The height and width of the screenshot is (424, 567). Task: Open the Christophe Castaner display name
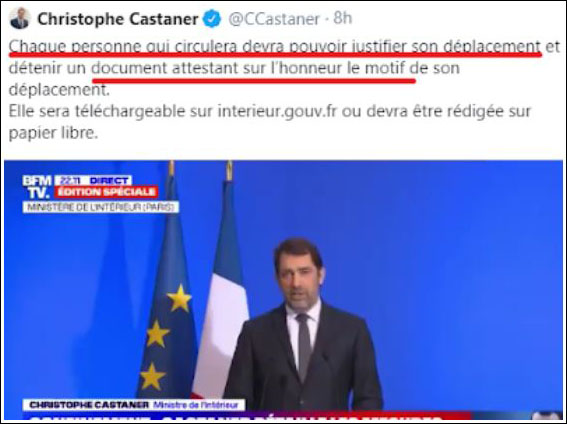pyautogui.click(x=118, y=19)
